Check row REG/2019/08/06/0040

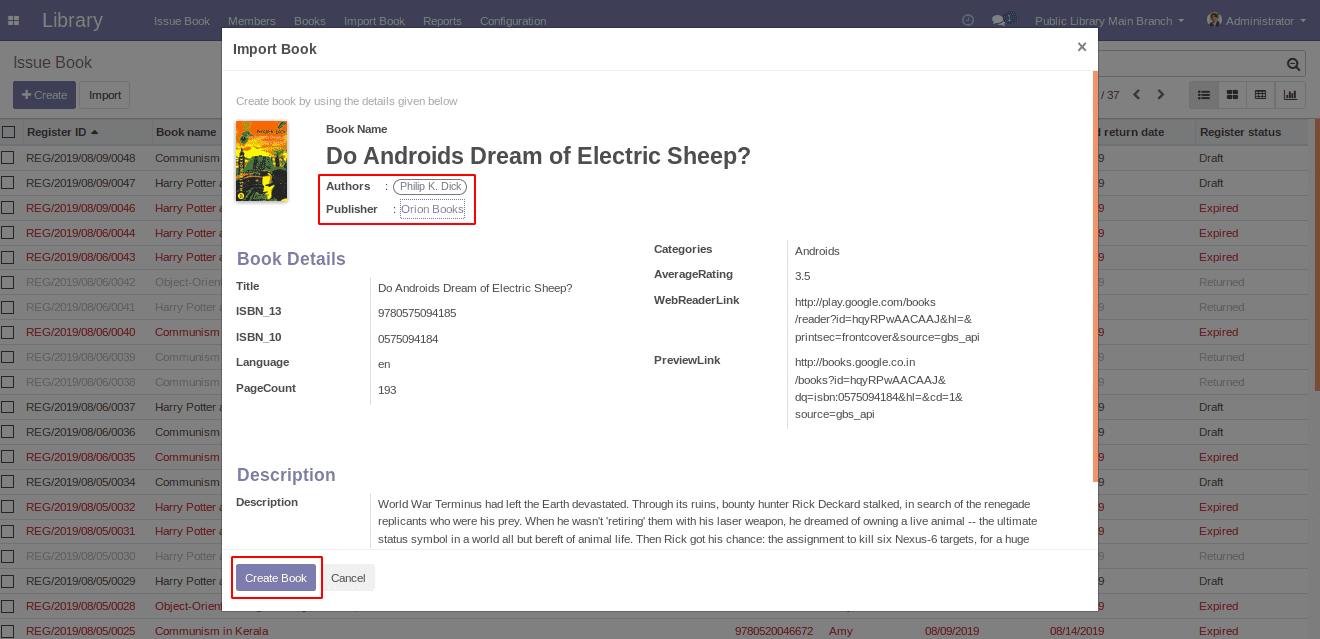point(8,332)
